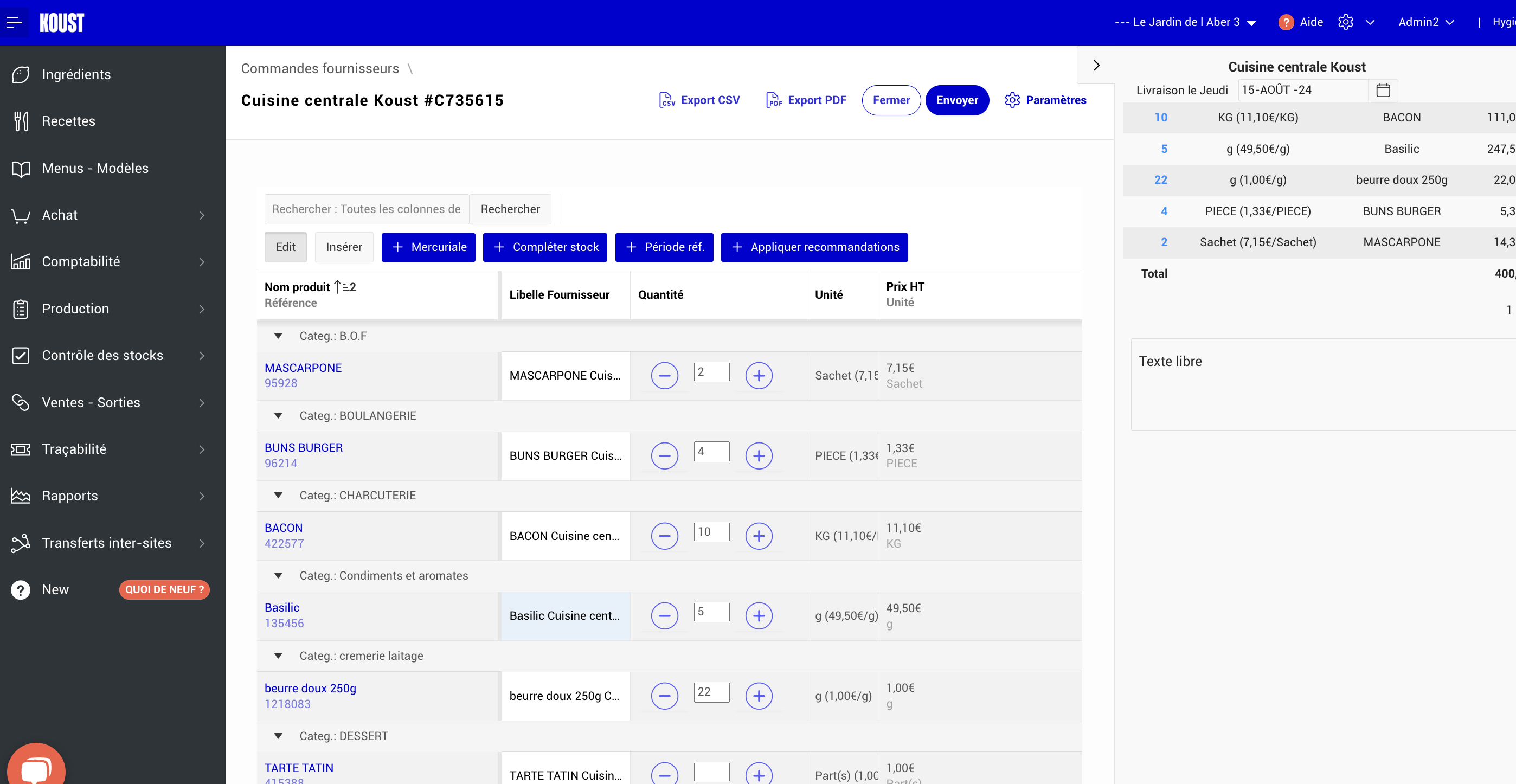
Task: Collapse the right order summary panel
Action: pos(1096,65)
